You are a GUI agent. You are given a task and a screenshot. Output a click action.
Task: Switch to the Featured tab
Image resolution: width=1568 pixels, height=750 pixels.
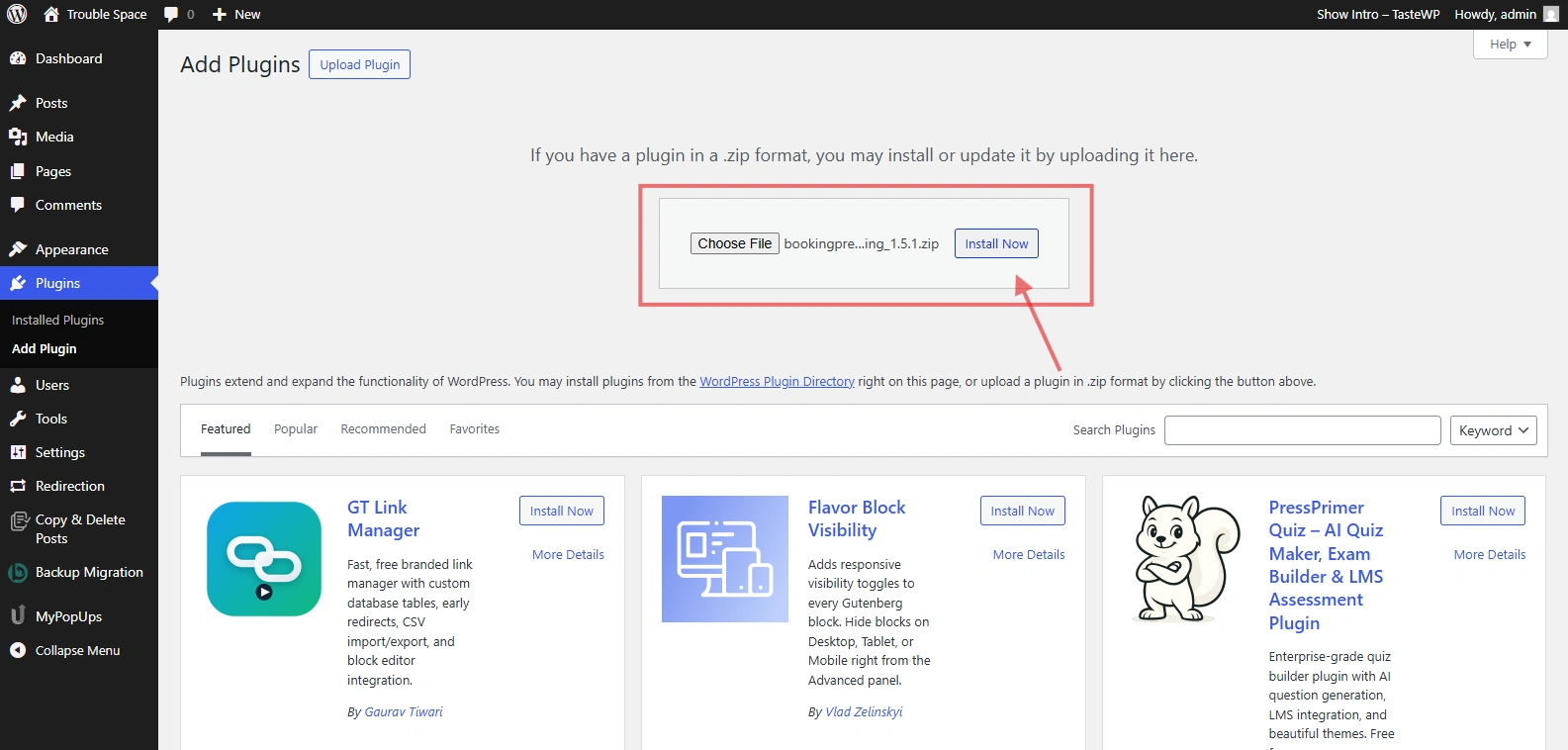click(226, 429)
